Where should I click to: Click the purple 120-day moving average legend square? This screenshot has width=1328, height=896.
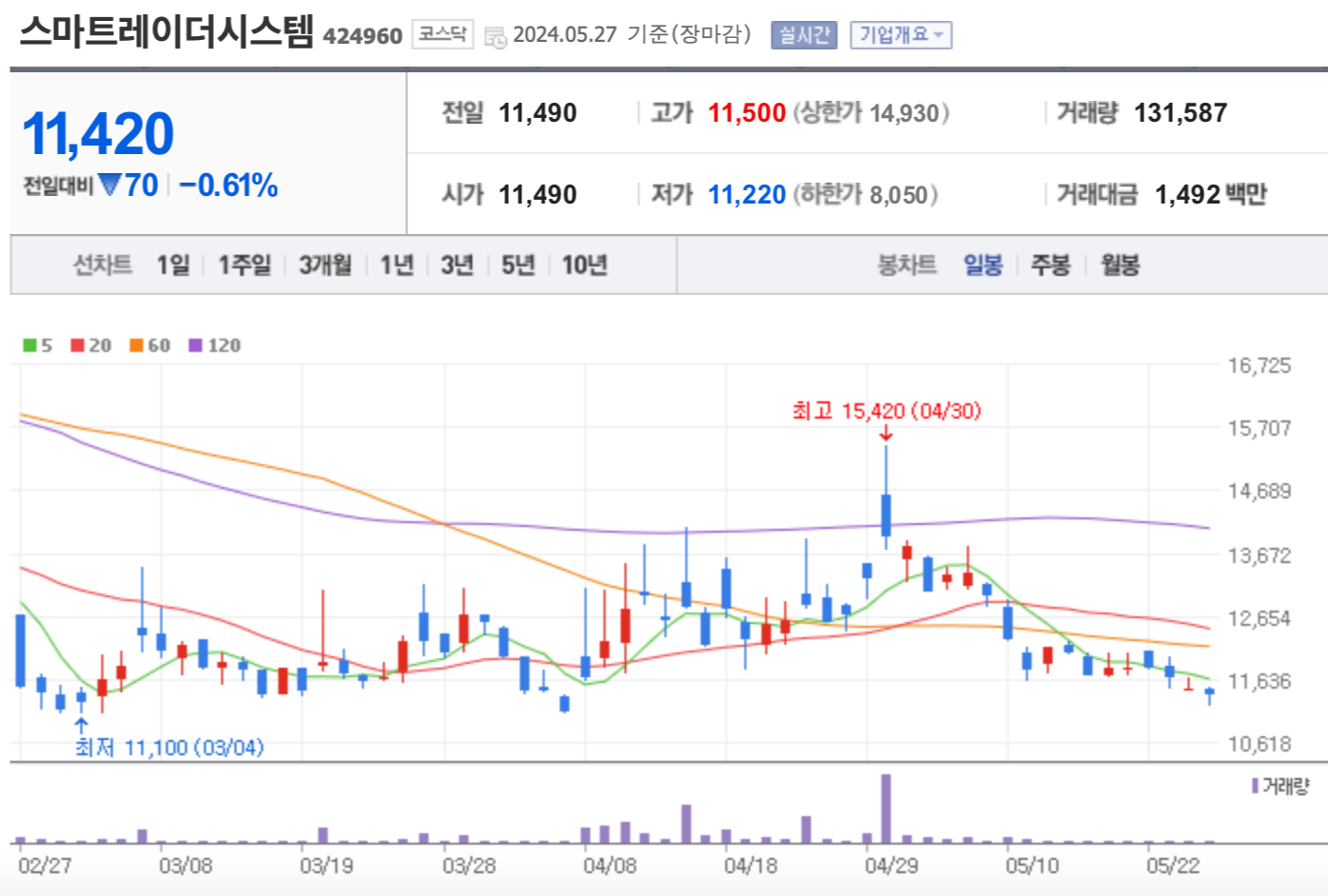[195, 345]
